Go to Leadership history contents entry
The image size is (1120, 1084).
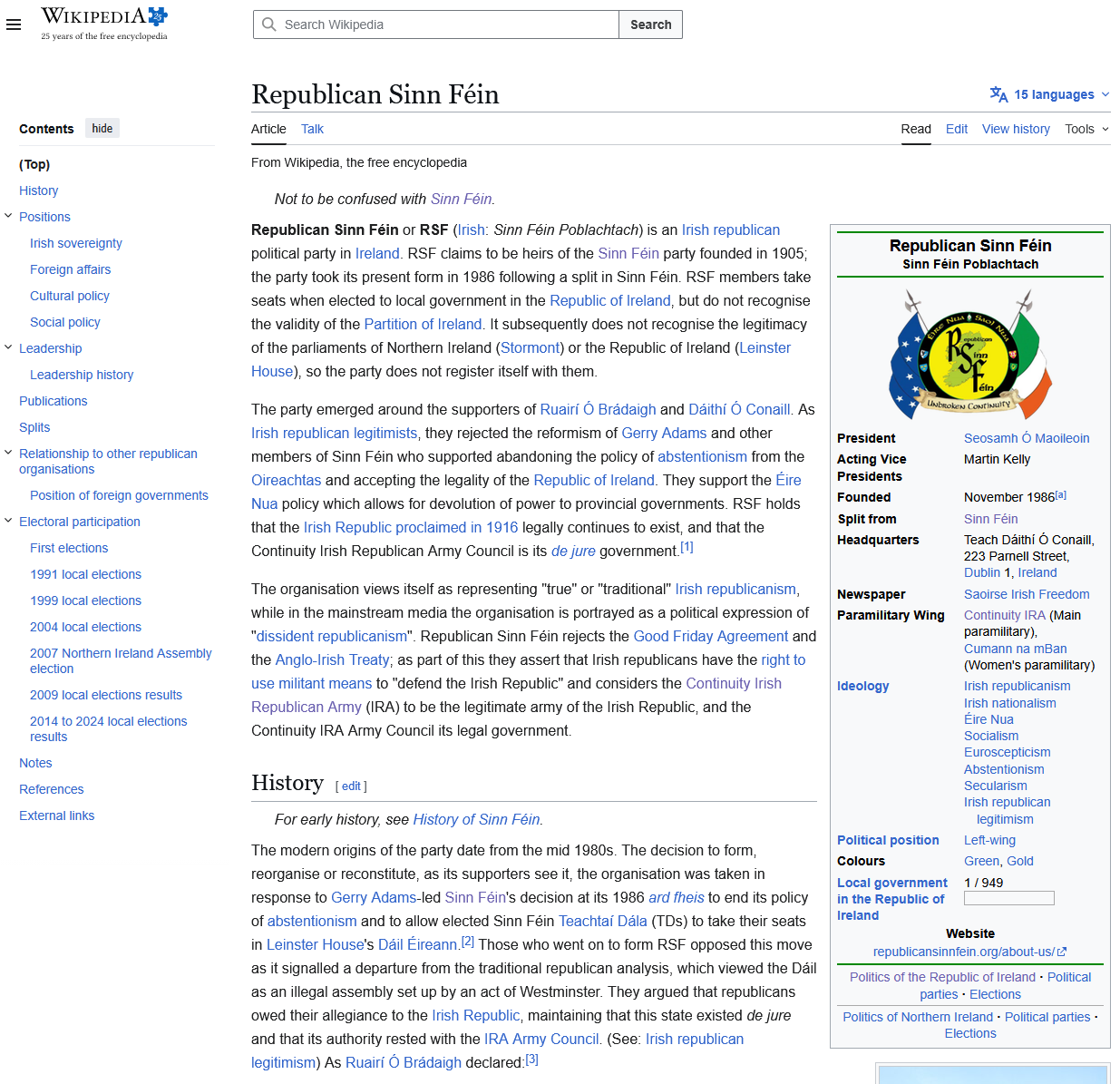(82, 375)
